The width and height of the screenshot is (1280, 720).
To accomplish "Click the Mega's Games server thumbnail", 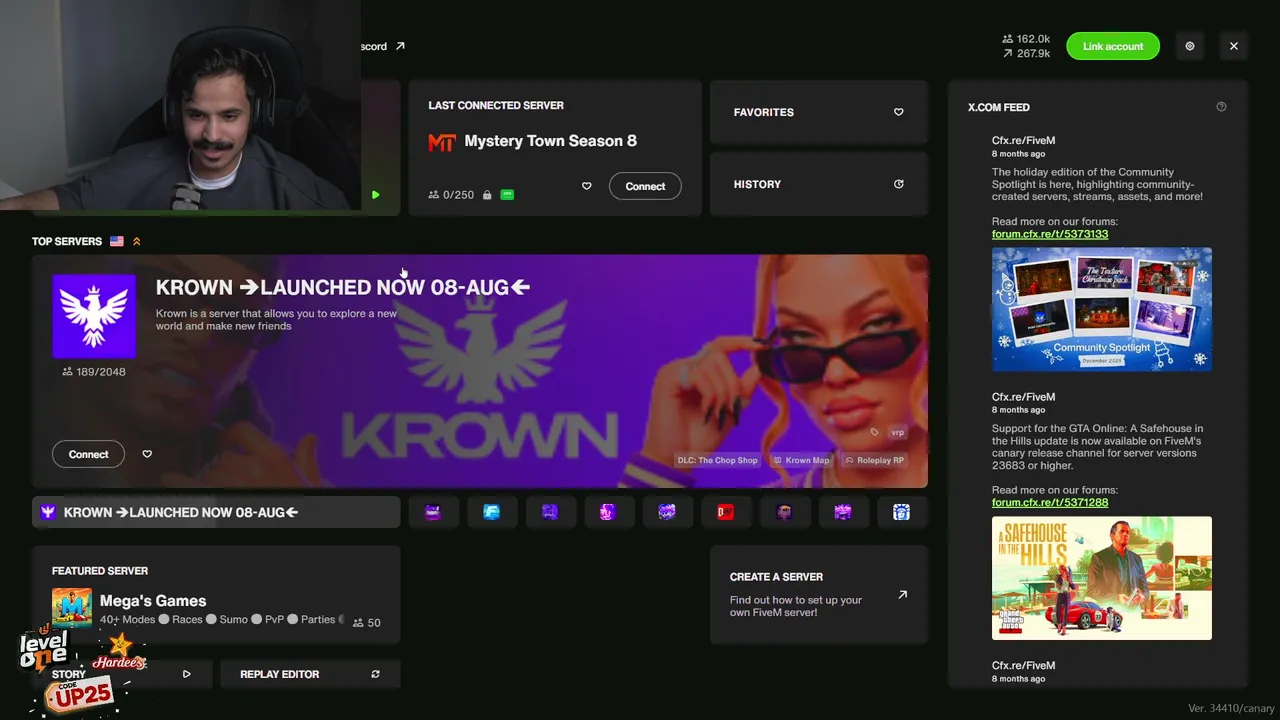I will [x=72, y=608].
